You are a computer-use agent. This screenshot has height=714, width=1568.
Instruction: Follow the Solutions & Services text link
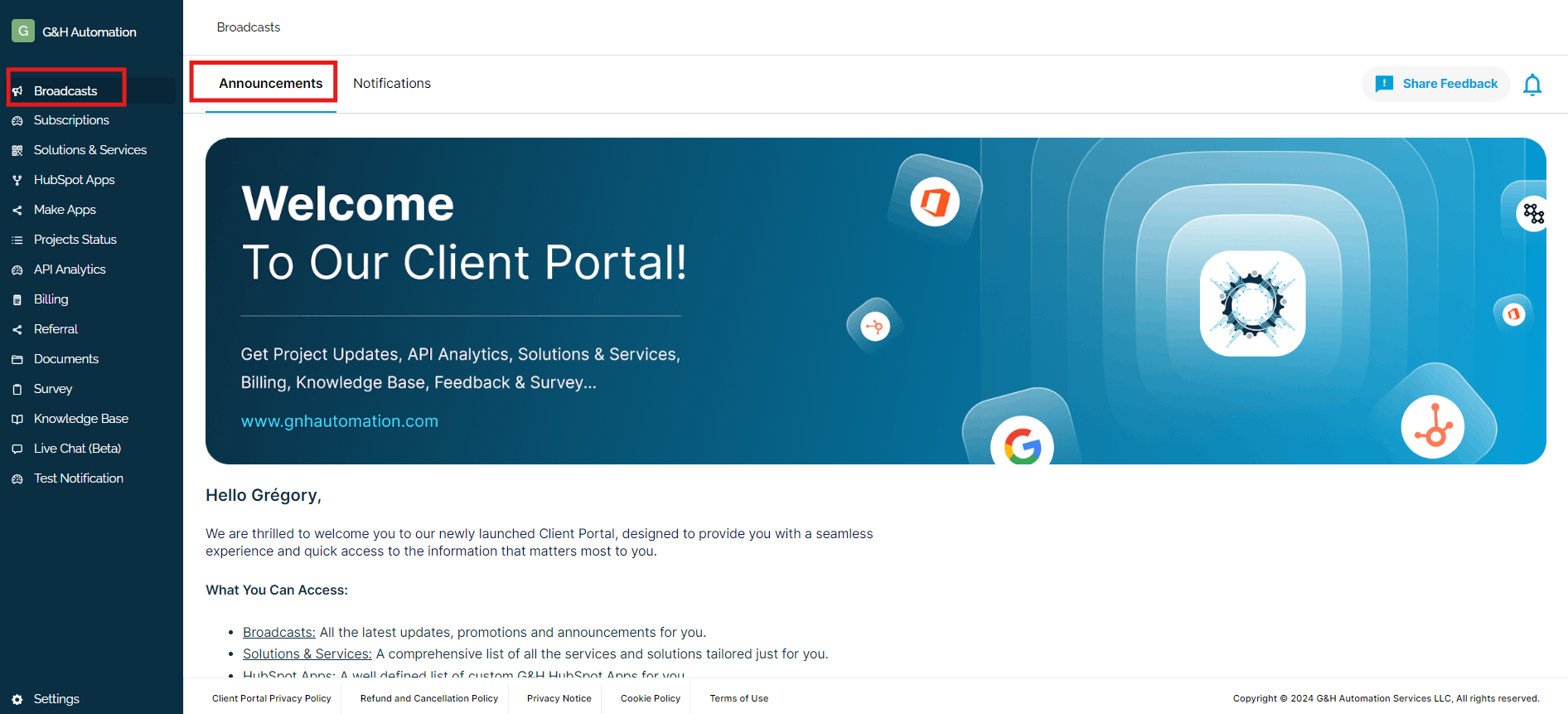coord(307,653)
